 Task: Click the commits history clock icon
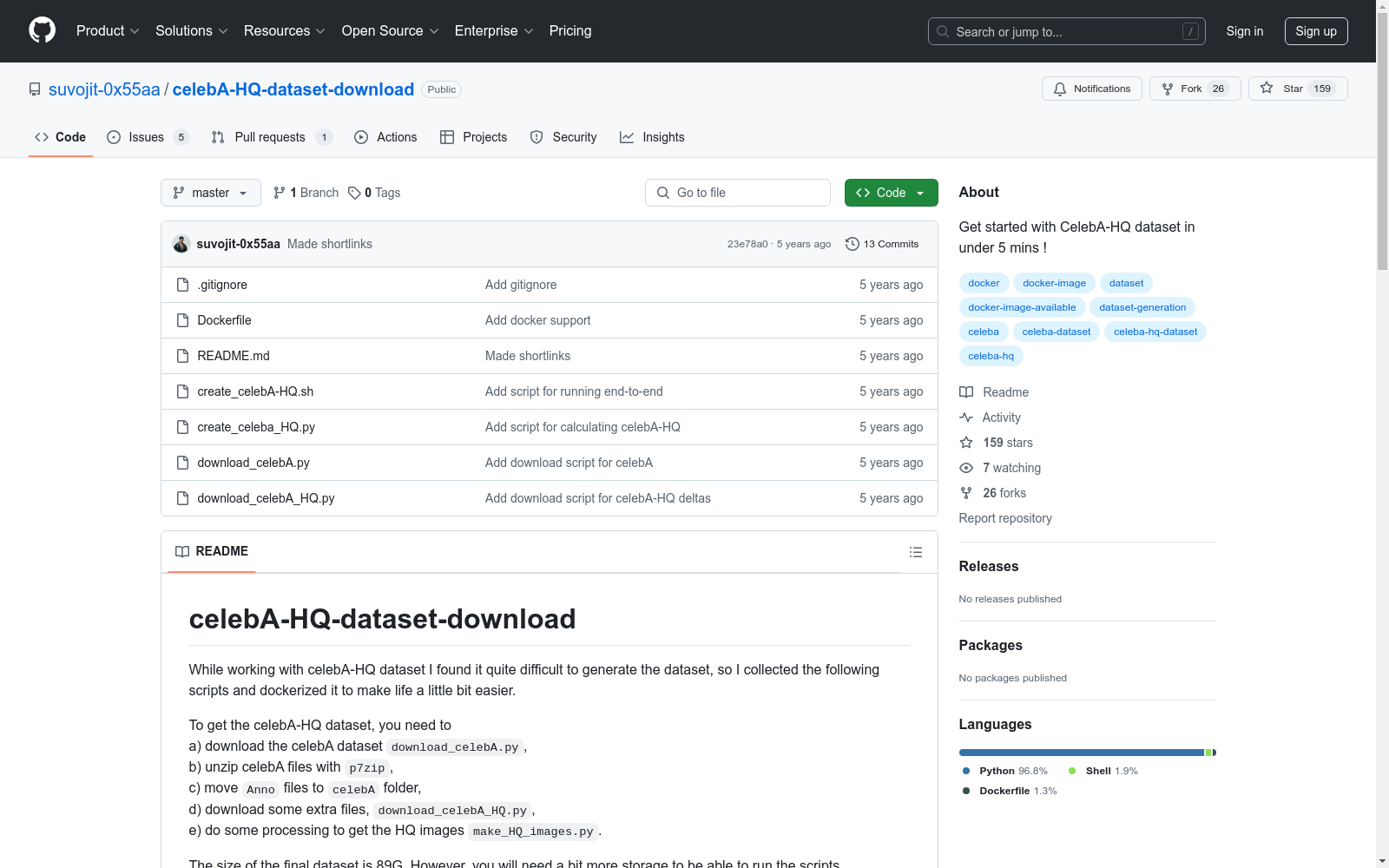852,244
